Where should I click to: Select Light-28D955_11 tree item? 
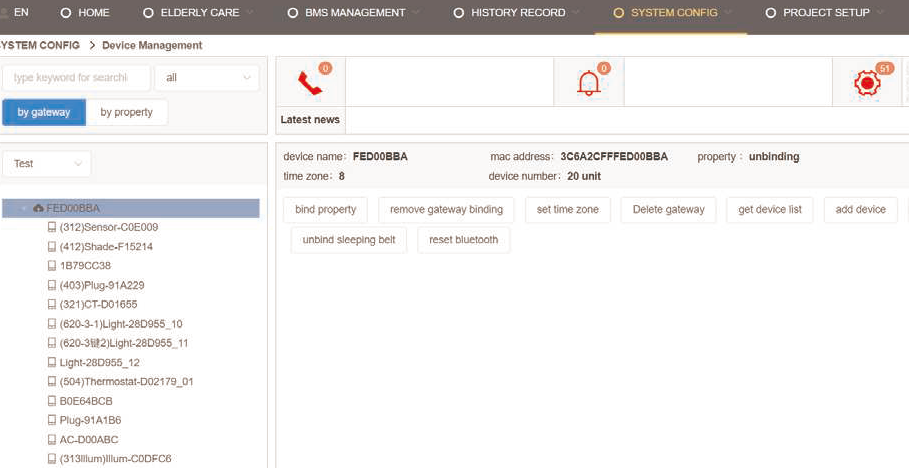(x=124, y=343)
